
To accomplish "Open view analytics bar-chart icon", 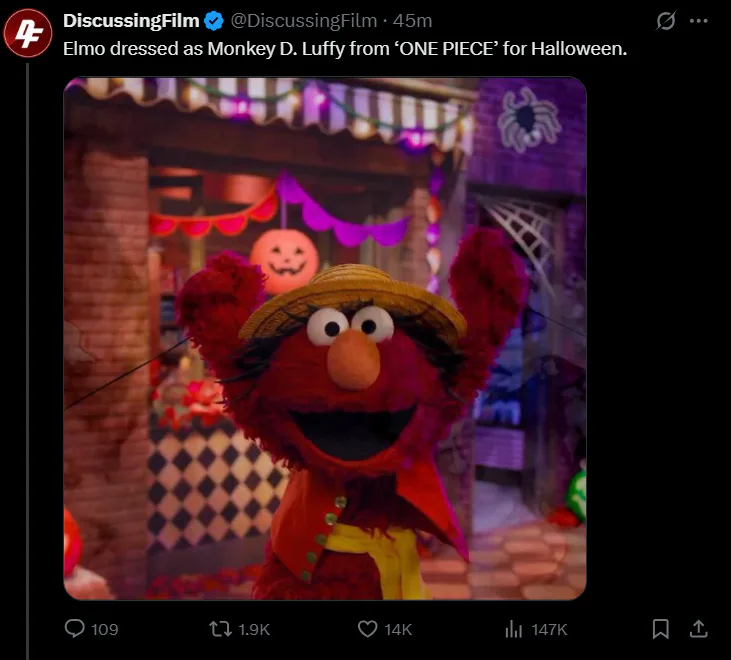I will point(514,629).
